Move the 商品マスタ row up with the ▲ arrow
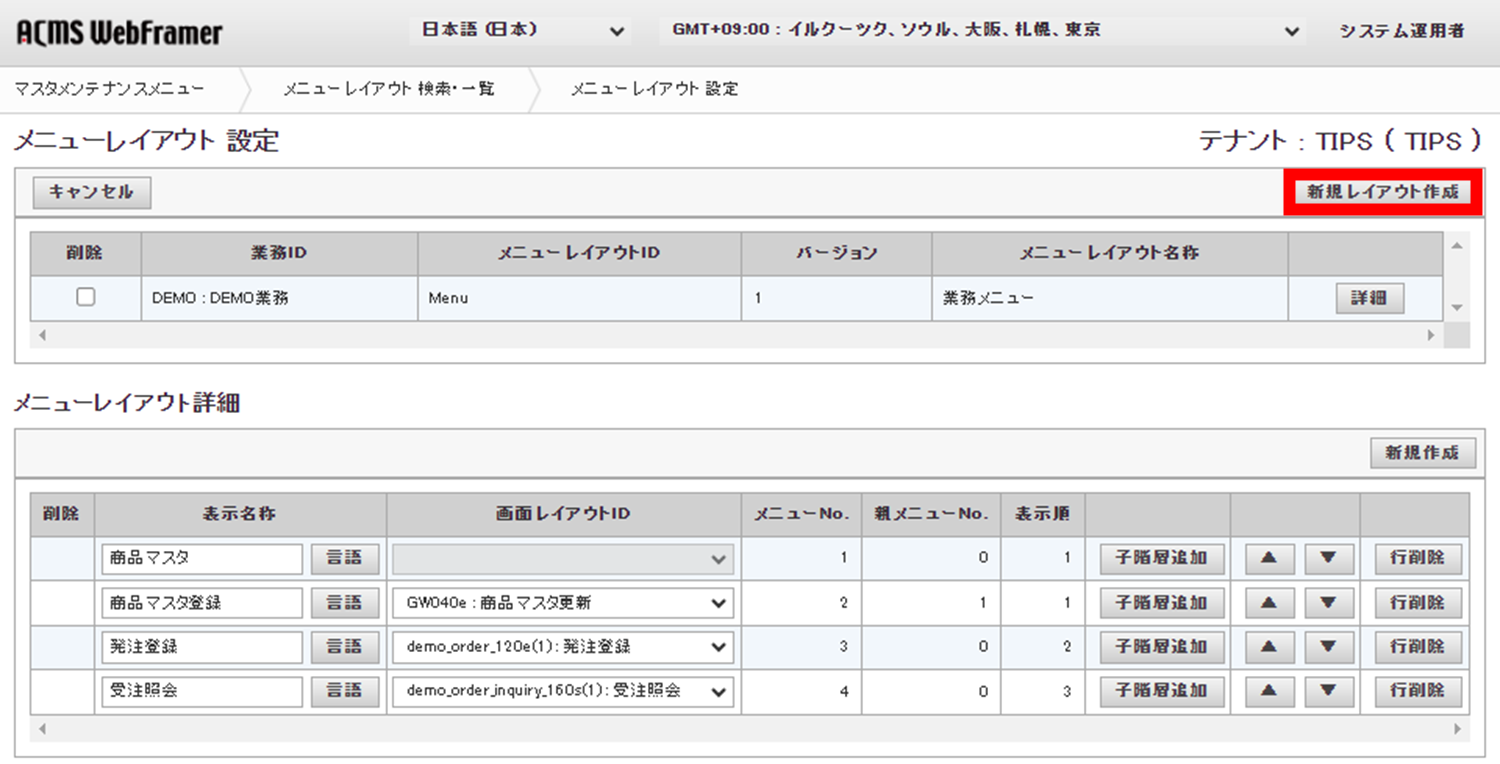 (1268, 559)
